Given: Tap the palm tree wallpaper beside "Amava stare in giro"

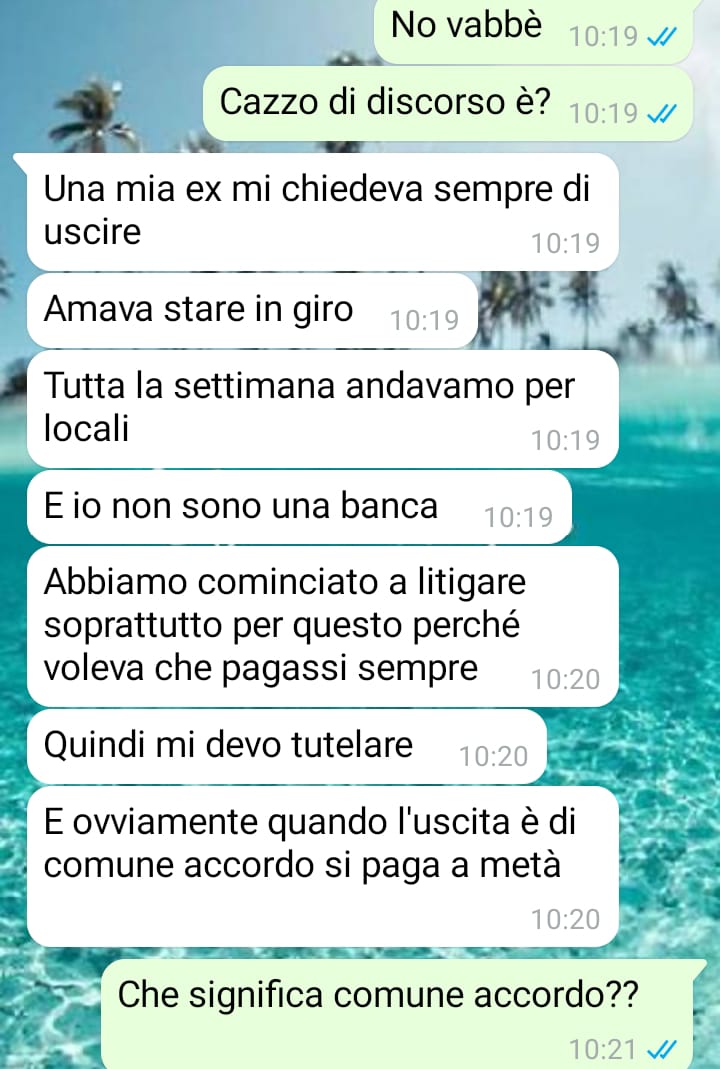Looking at the screenshot, I should coord(593,307).
